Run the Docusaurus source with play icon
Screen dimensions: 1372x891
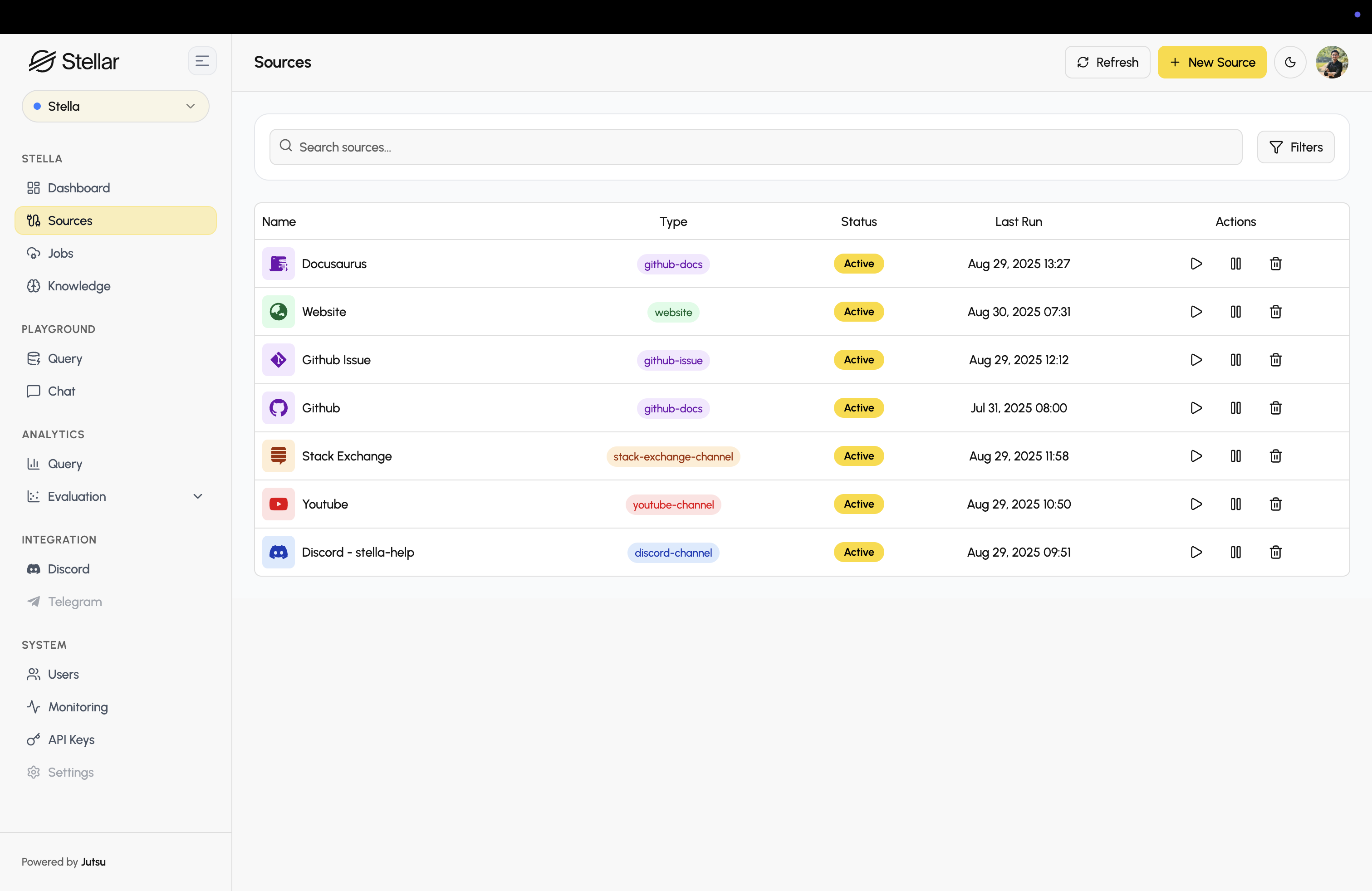click(1196, 264)
